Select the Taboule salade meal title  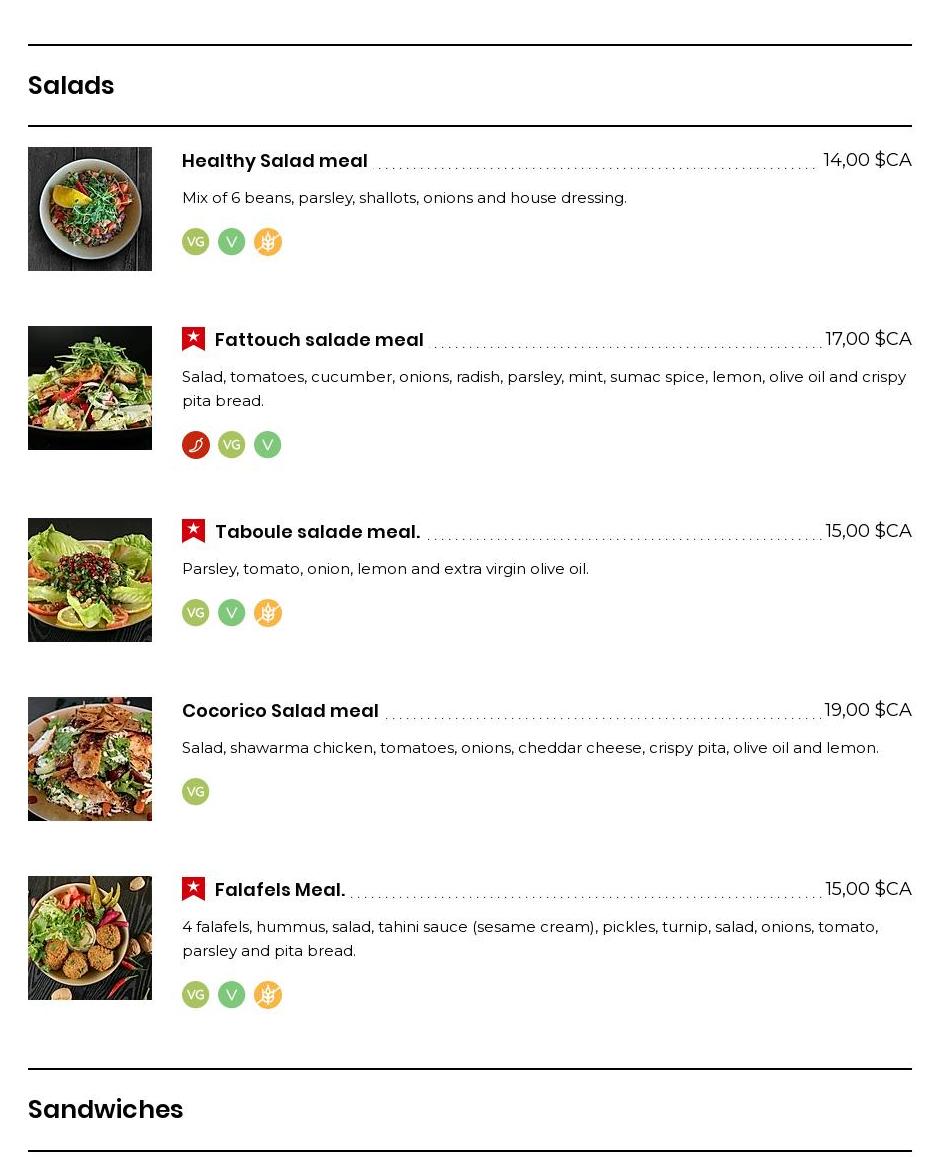317,532
